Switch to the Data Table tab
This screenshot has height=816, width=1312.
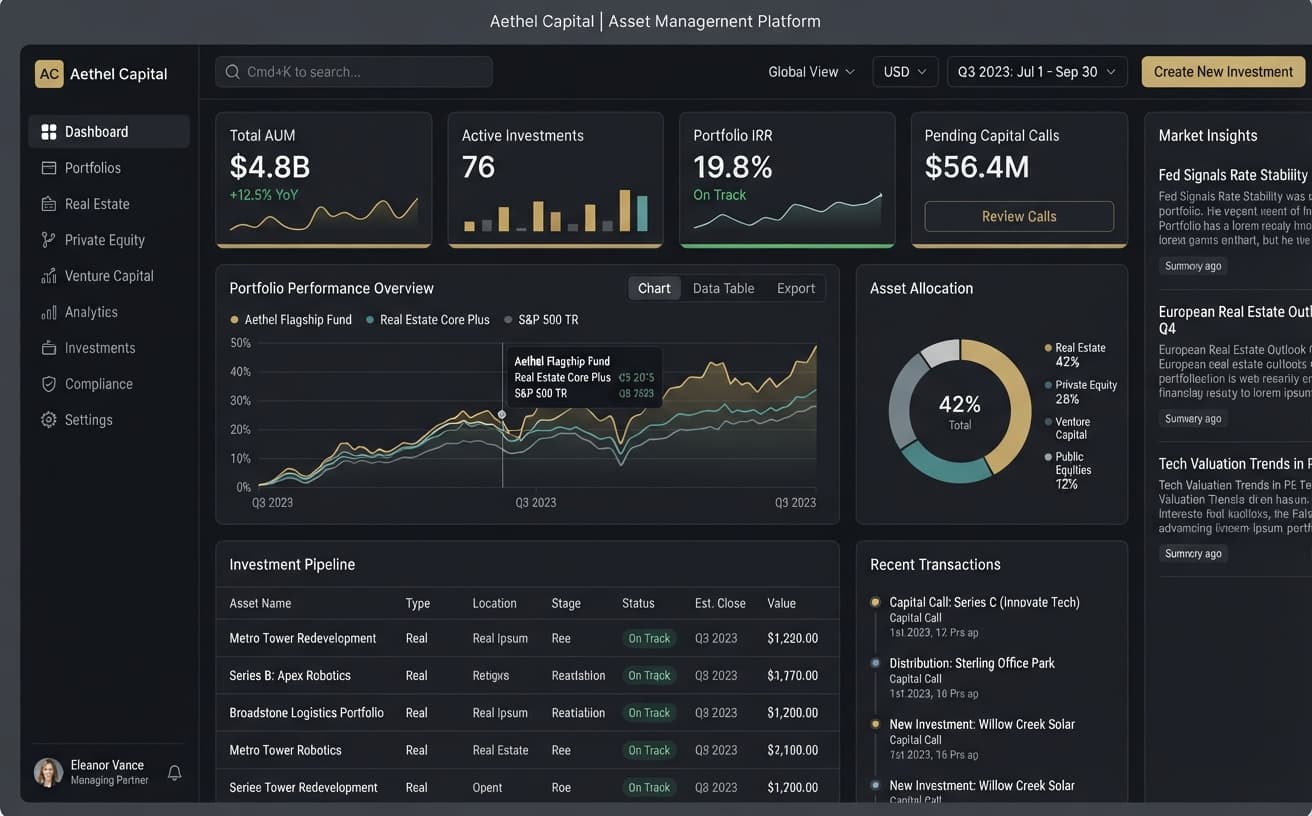click(723, 288)
